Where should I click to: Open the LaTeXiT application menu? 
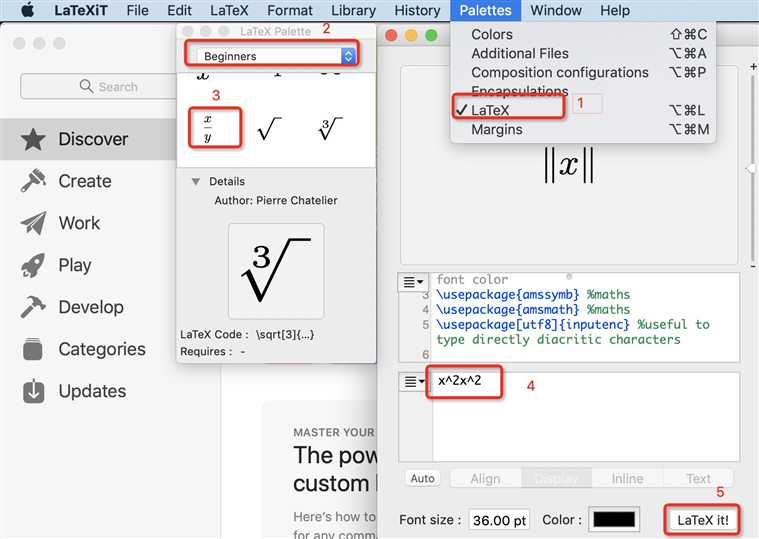click(x=81, y=10)
